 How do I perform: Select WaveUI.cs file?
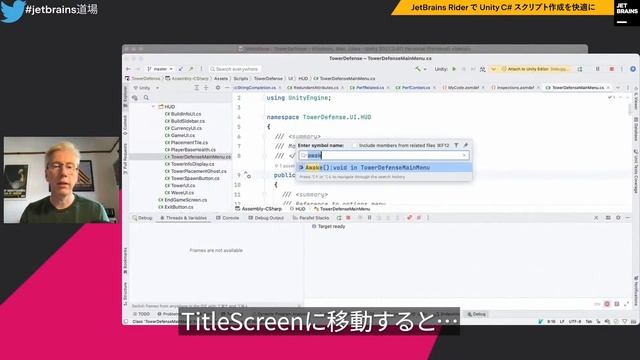tap(179, 192)
